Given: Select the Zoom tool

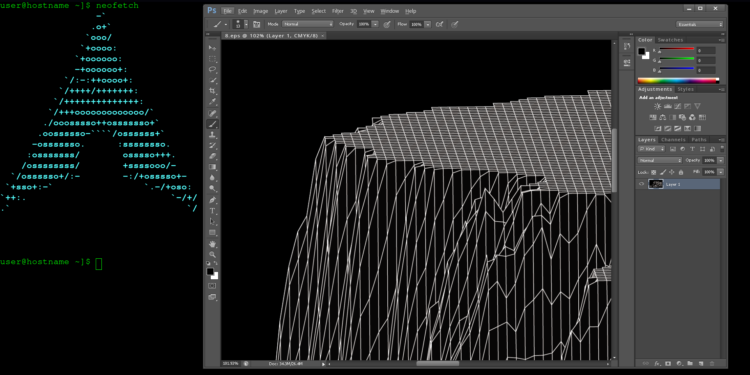Looking at the screenshot, I should (x=212, y=255).
